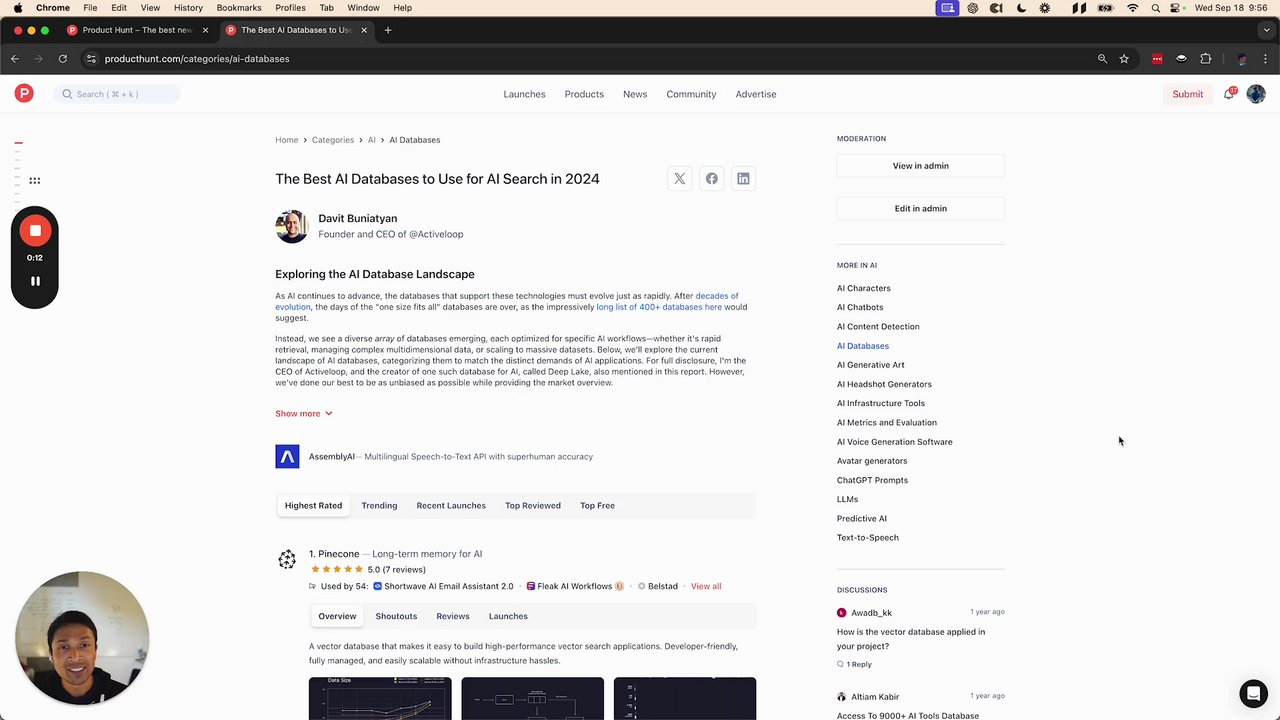
Task: Click Davit Buniatyan's author photo
Action: click(292, 226)
